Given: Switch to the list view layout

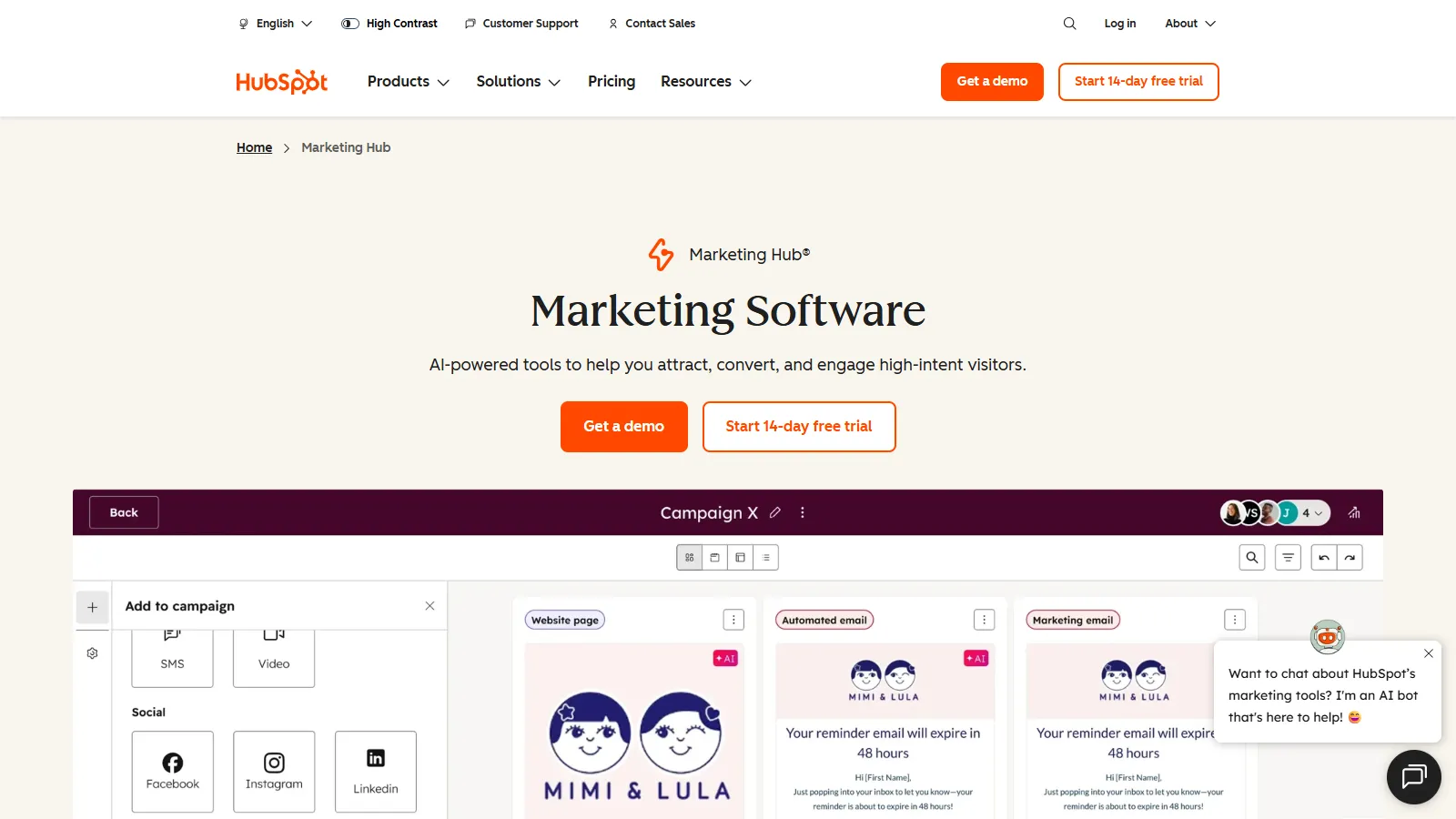Looking at the screenshot, I should tap(765, 557).
